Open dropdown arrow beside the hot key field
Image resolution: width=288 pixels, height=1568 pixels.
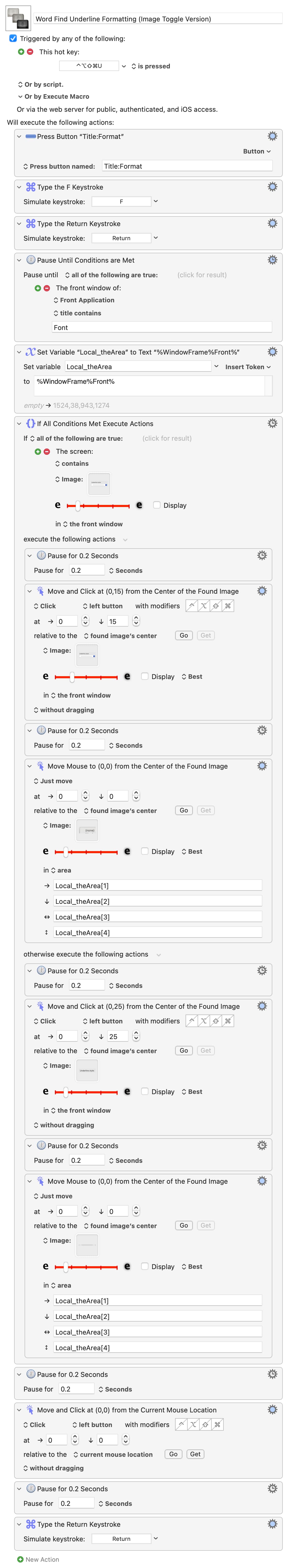124,66
